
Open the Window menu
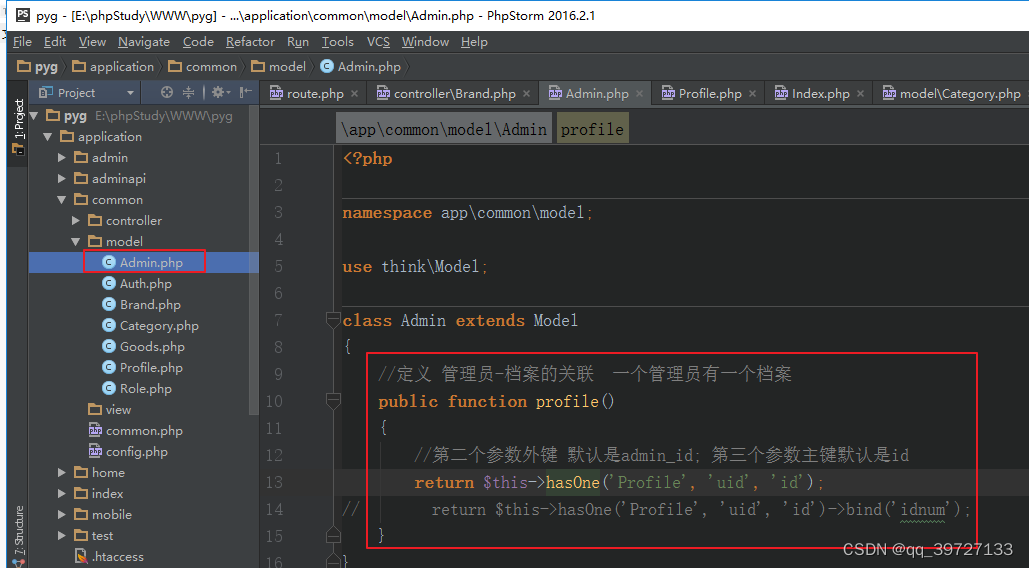tap(425, 42)
